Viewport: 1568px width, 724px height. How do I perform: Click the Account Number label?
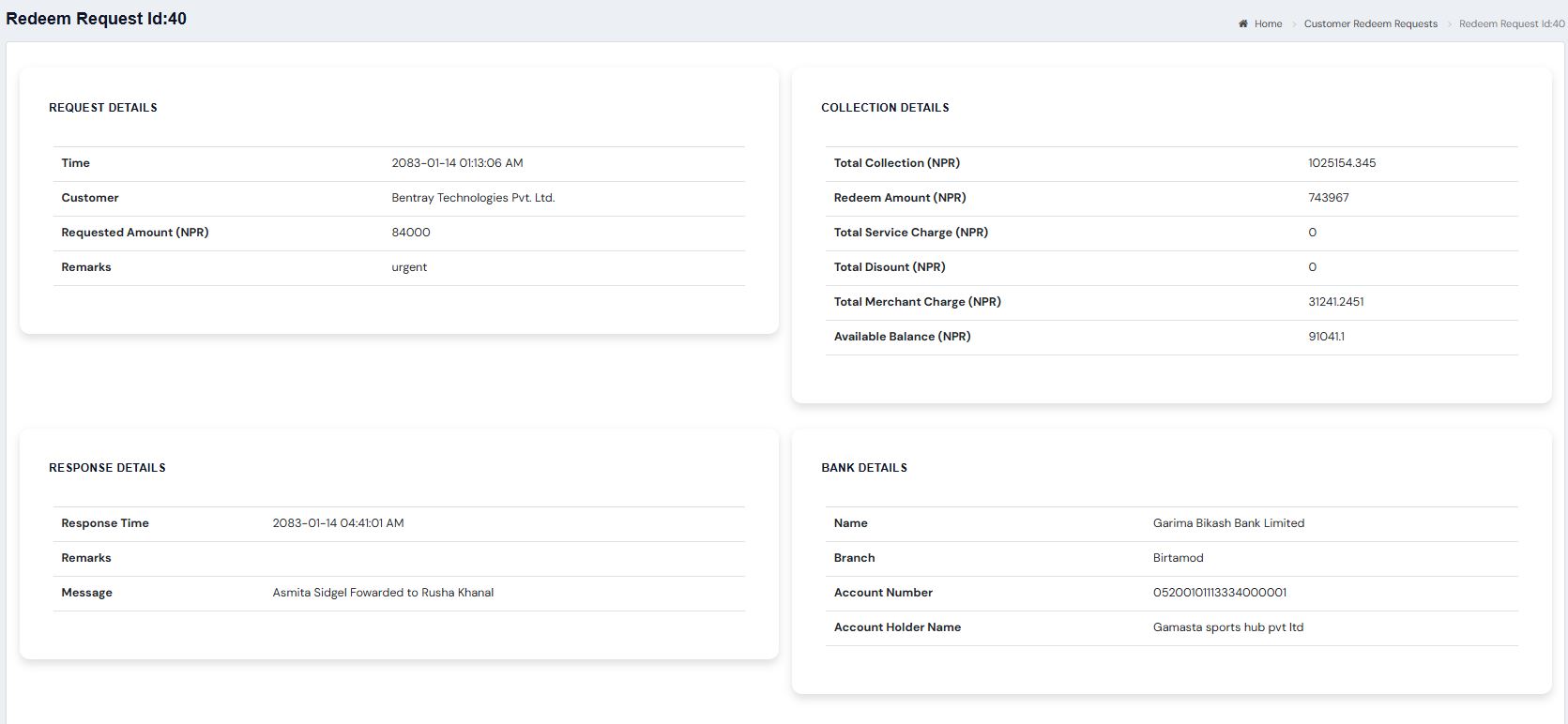[883, 593]
